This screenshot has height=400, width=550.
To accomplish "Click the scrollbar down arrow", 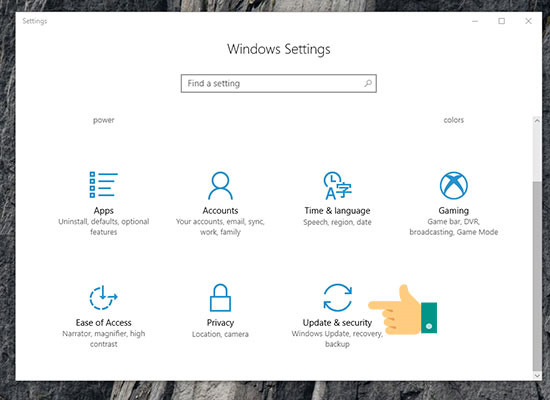I will point(537,375).
